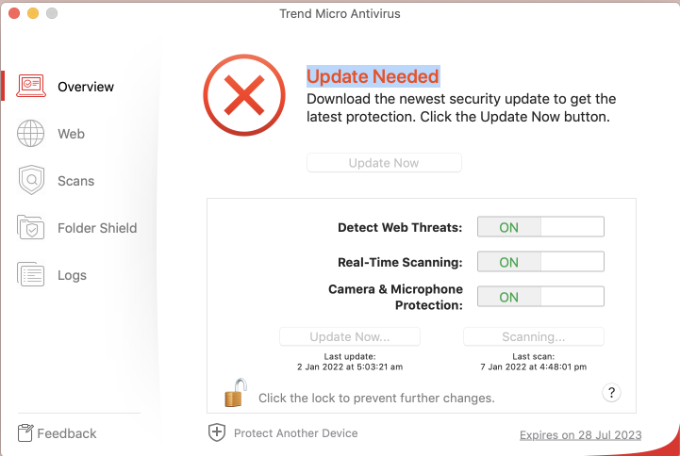Click the red X status icon
Screen dimensions: 680x456
(244, 95)
